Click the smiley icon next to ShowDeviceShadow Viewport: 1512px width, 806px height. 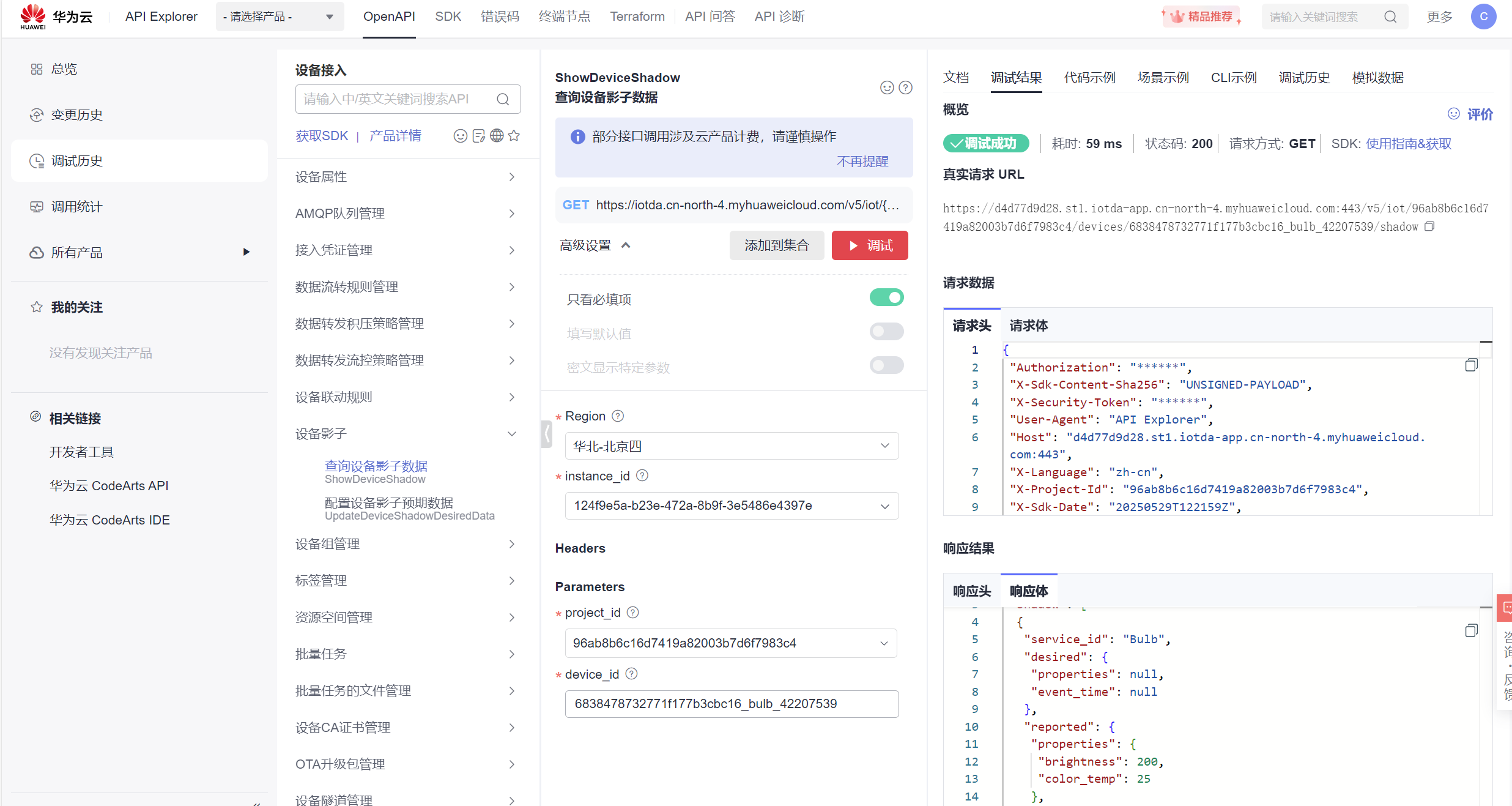[887, 88]
